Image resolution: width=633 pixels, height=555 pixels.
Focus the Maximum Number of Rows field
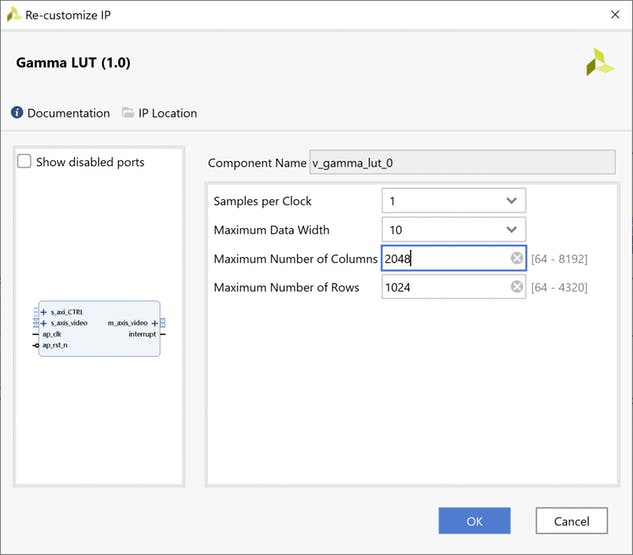click(x=445, y=287)
